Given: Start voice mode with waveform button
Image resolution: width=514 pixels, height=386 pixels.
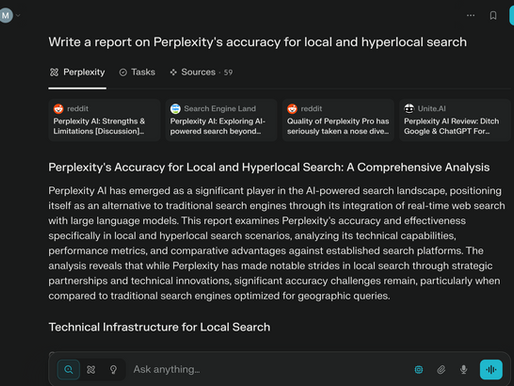Looking at the screenshot, I should tap(491, 369).
